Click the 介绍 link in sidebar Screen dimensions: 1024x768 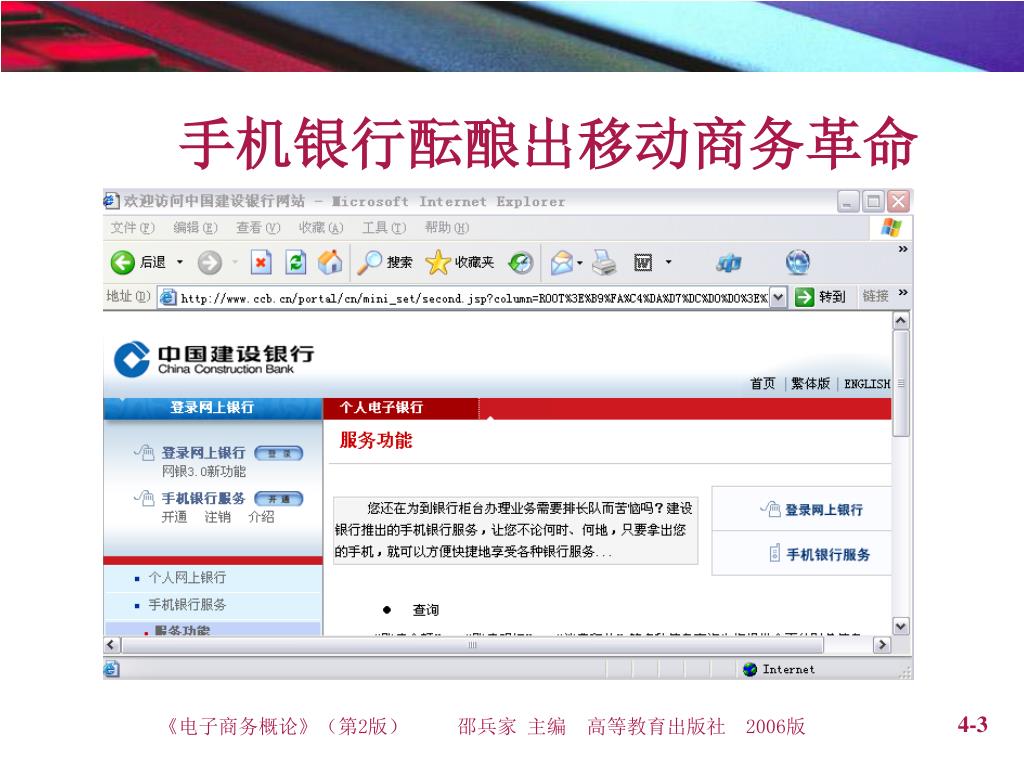point(261,517)
